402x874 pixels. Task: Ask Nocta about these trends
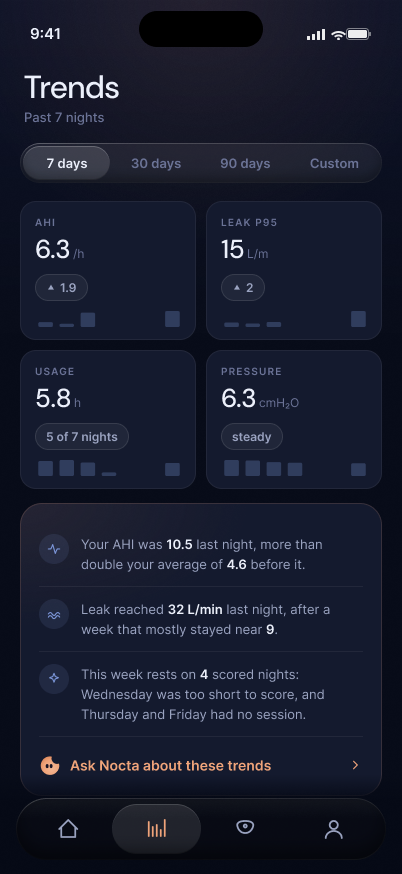pyautogui.click(x=171, y=765)
